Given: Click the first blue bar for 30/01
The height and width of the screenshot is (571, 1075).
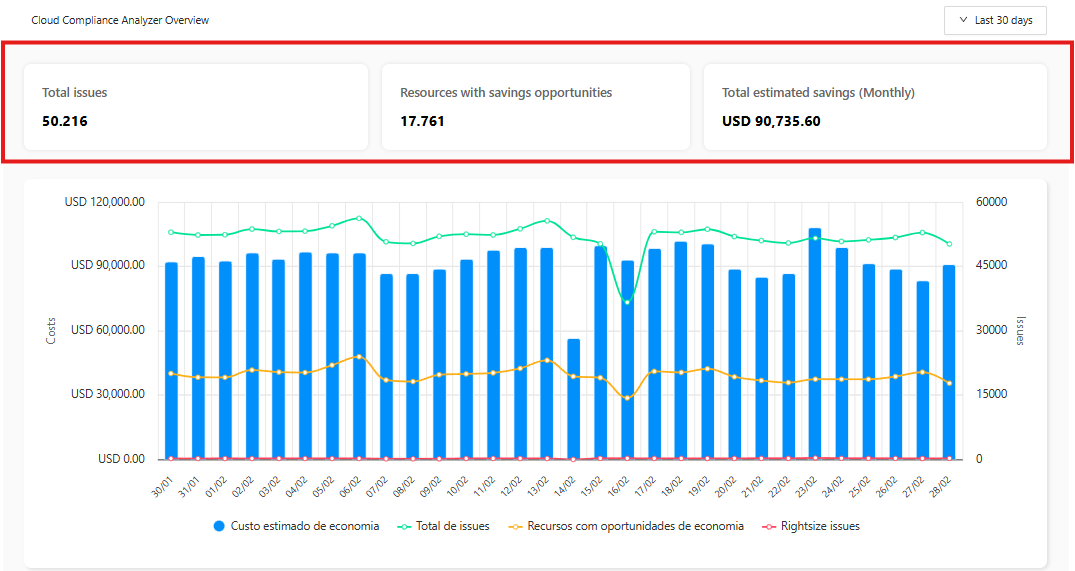Looking at the screenshot, I should click(171, 360).
